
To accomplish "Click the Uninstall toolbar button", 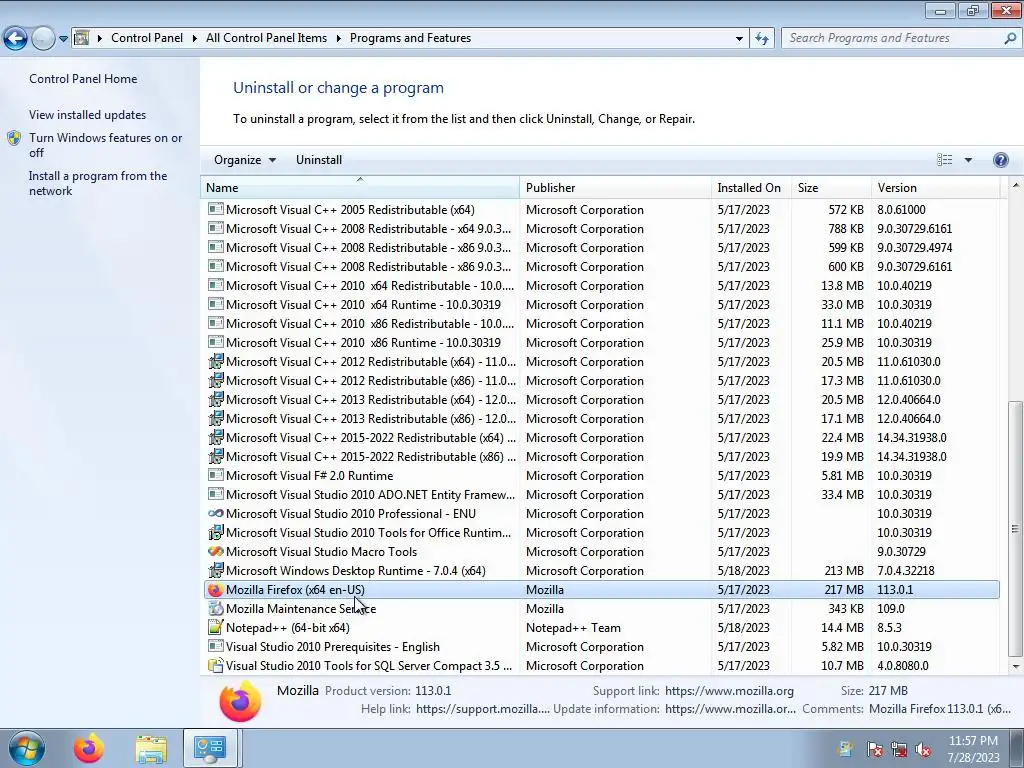I will pos(319,159).
